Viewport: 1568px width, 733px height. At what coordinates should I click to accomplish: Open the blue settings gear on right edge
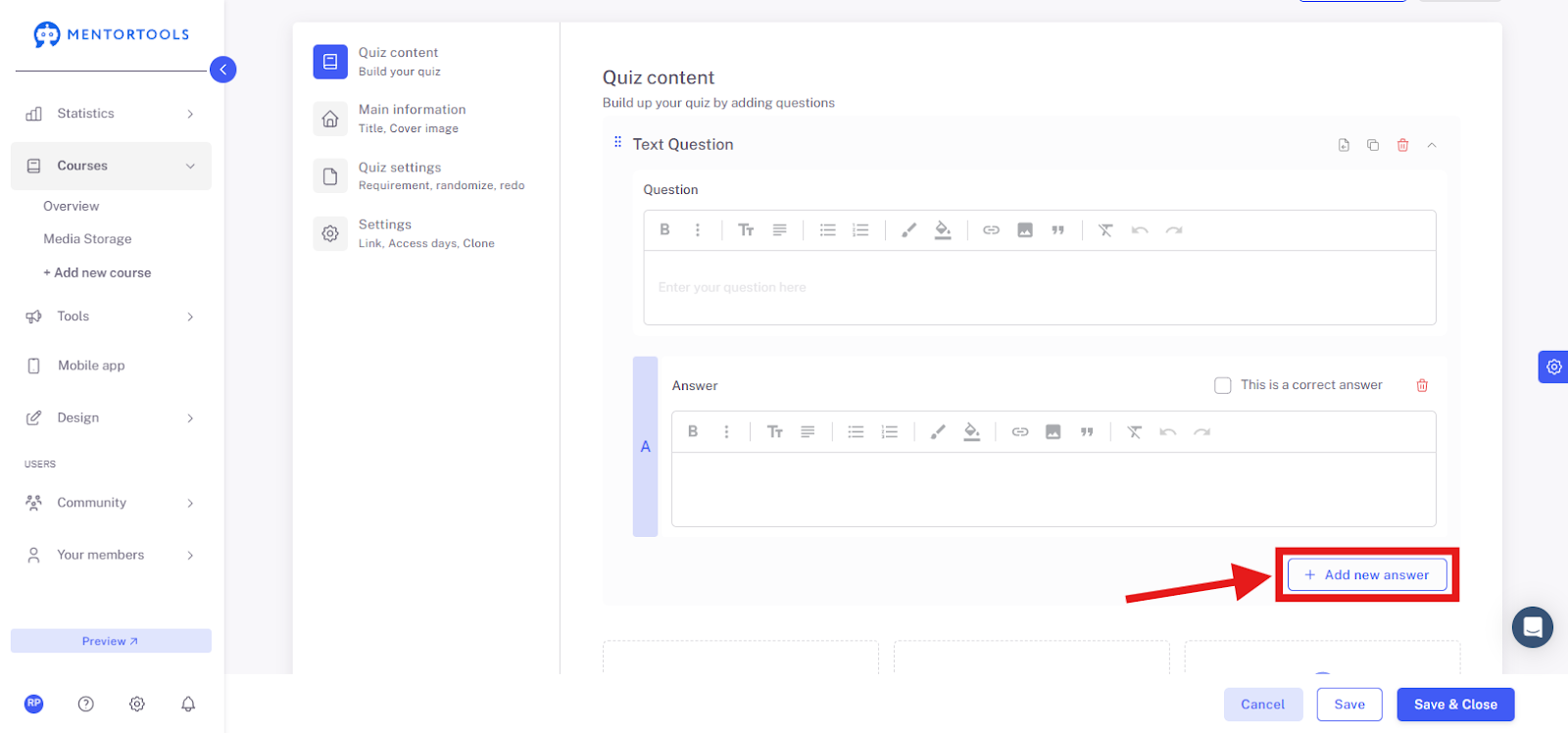pos(1554,366)
